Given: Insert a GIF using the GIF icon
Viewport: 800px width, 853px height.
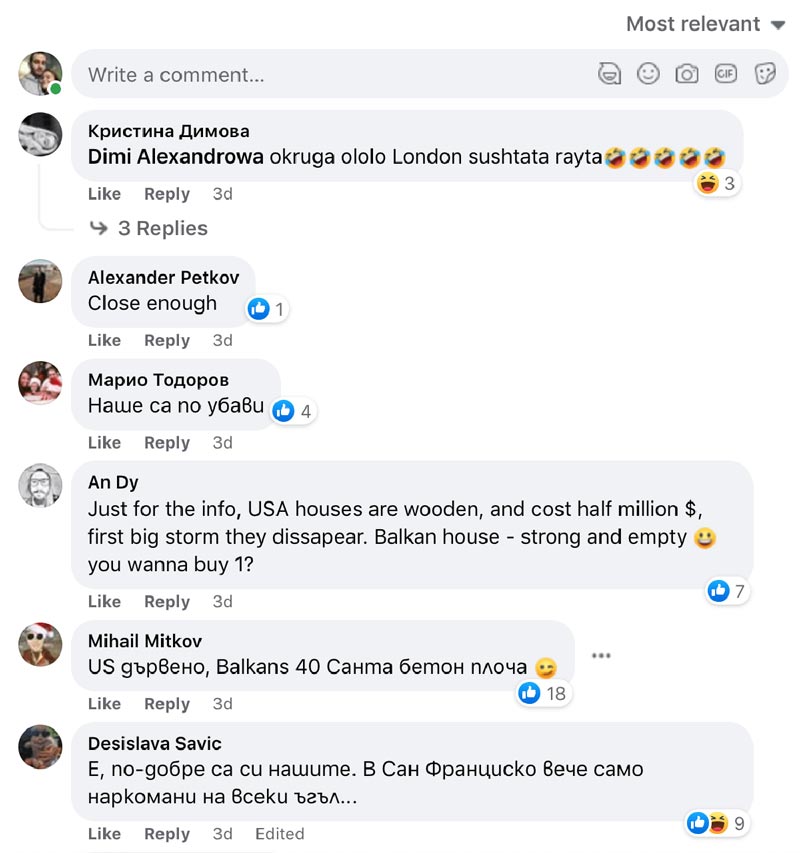Looking at the screenshot, I should coord(725,74).
